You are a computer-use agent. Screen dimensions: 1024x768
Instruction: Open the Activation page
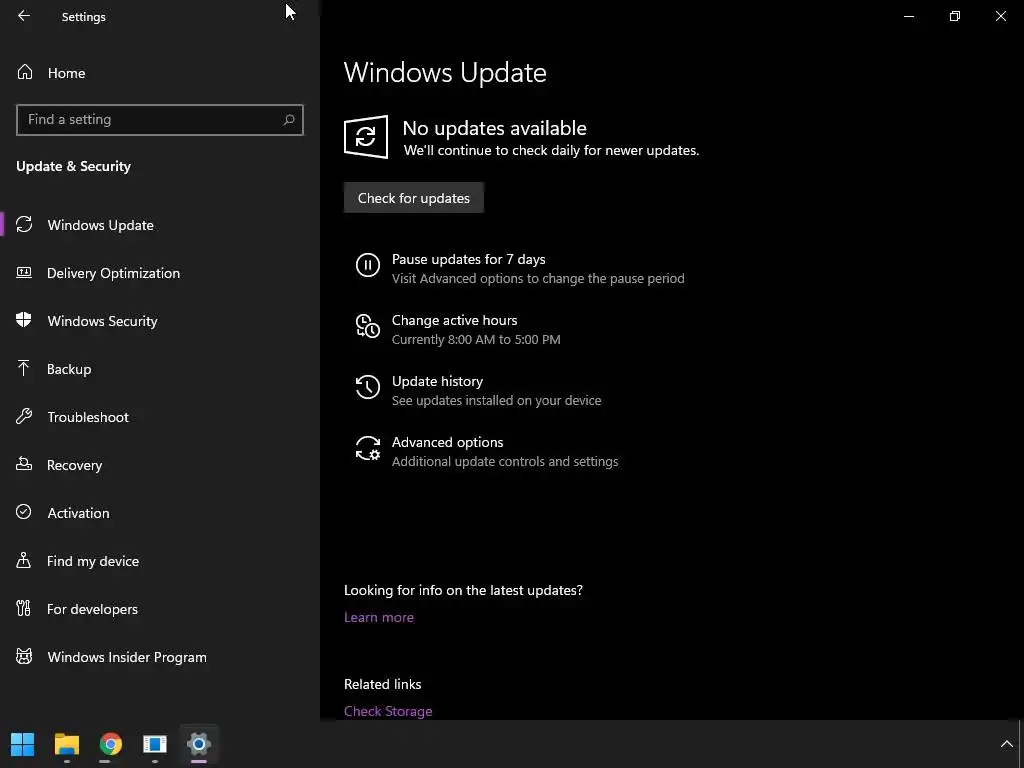click(78, 513)
